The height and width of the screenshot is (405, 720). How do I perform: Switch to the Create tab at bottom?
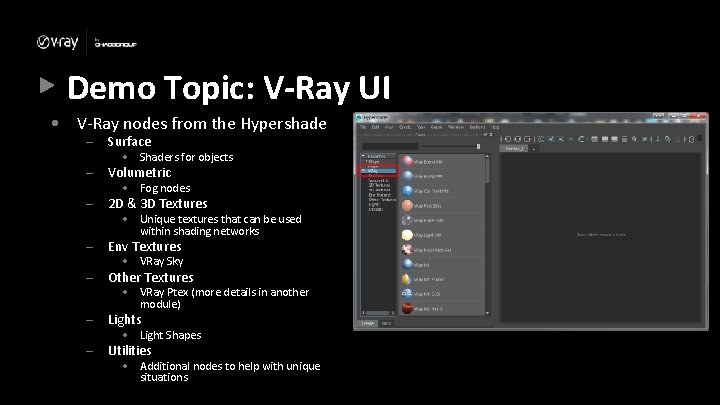tap(367, 323)
